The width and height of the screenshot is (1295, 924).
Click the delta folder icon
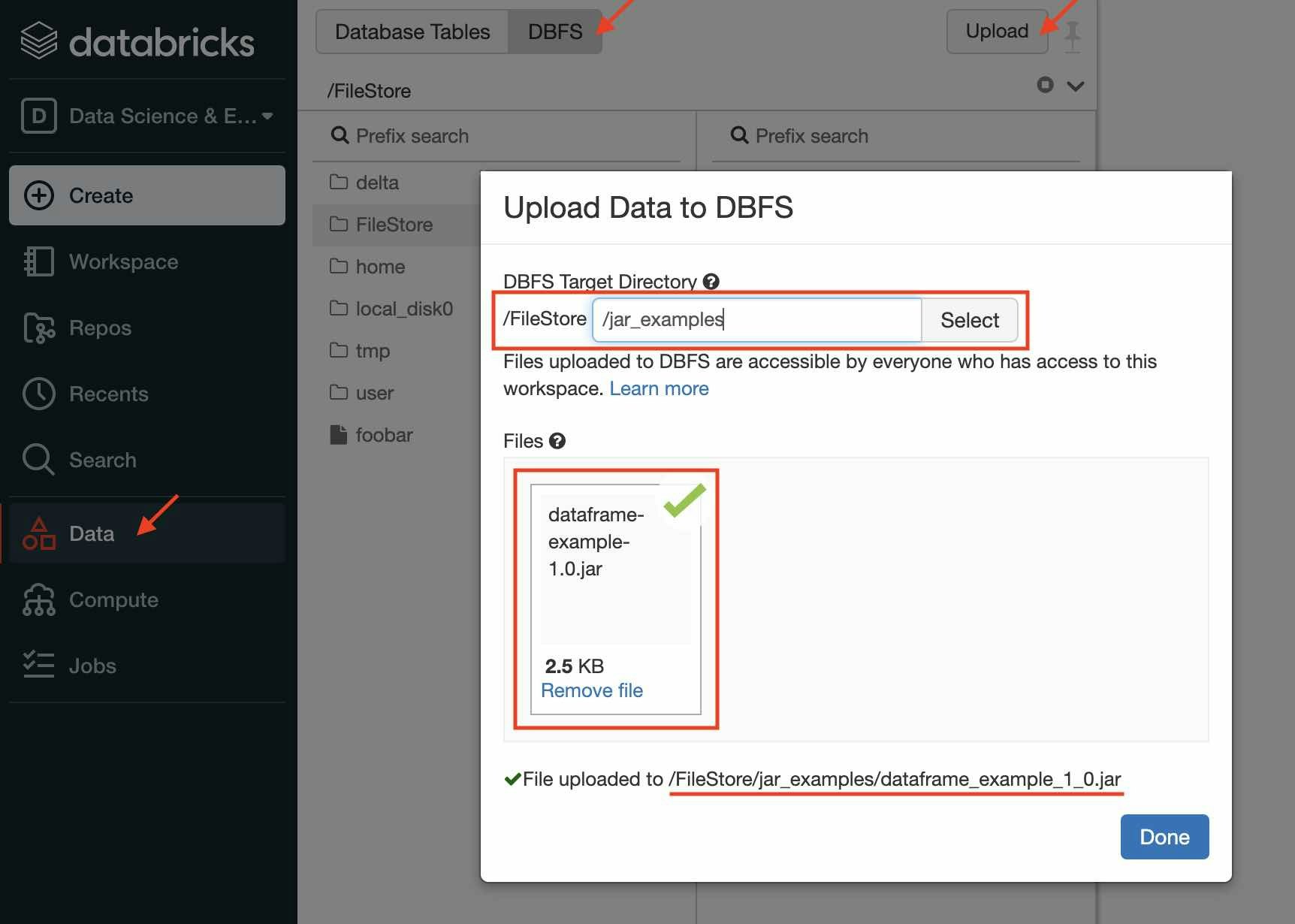pos(339,182)
